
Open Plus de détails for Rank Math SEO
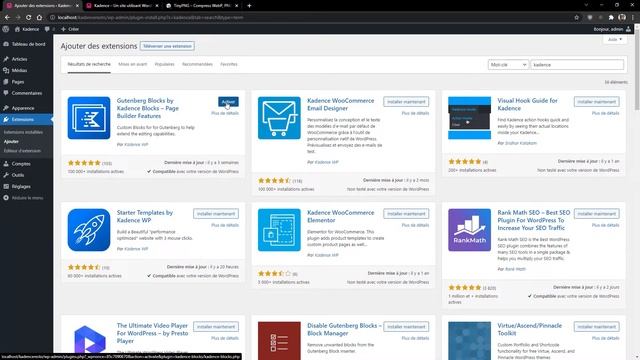click(605, 225)
